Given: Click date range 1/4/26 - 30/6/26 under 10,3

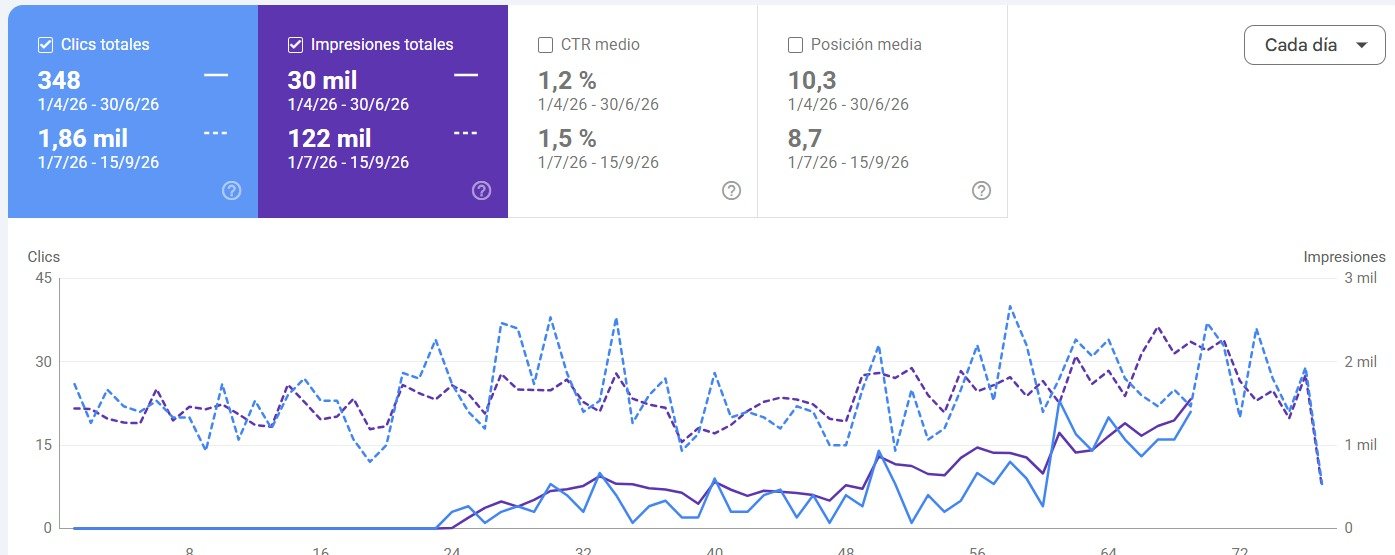Looking at the screenshot, I should (848, 104).
